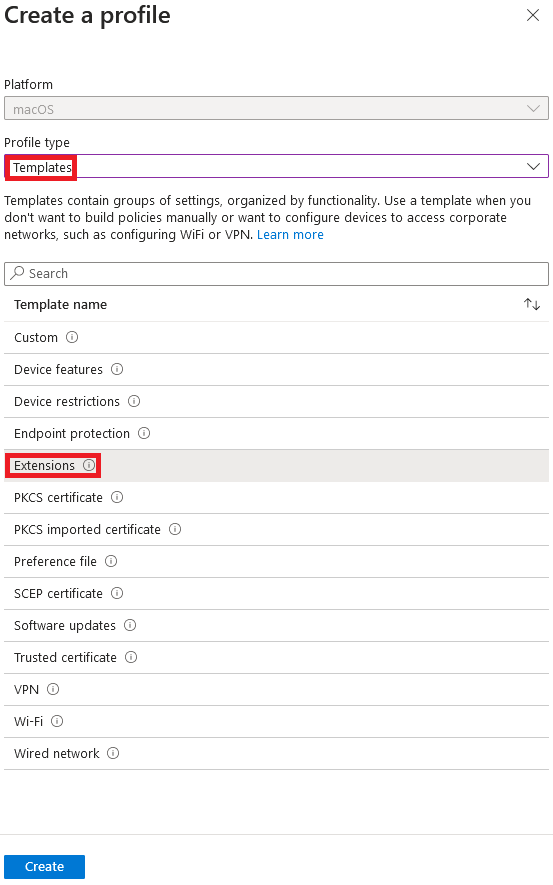Click info icon beside Extensions template
Image resolution: width=553 pixels, height=885 pixels.
(x=89, y=465)
